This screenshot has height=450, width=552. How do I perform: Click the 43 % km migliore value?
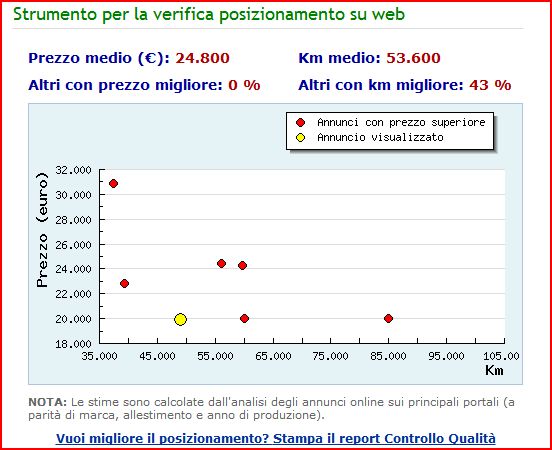tap(490, 85)
